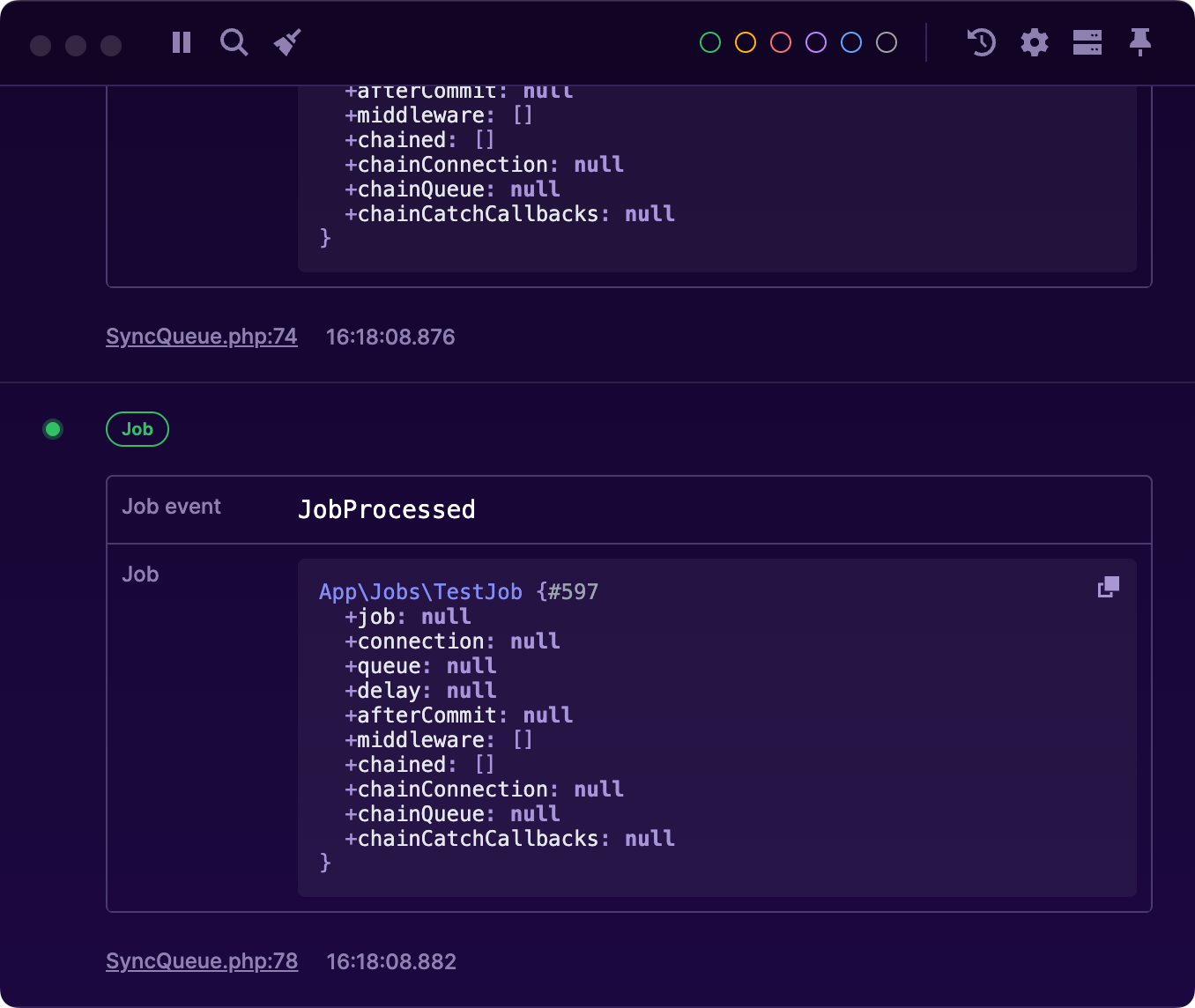The width and height of the screenshot is (1195, 1008).
Task: Toggle the red color filter
Action: (780, 41)
